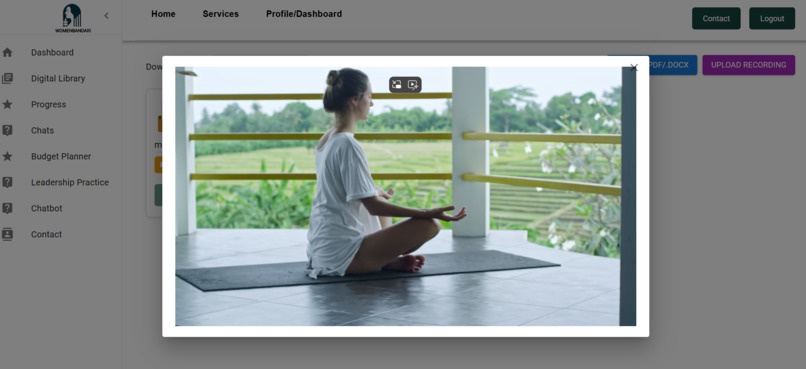Close the video modal with X
The height and width of the screenshot is (369, 806).
click(634, 68)
